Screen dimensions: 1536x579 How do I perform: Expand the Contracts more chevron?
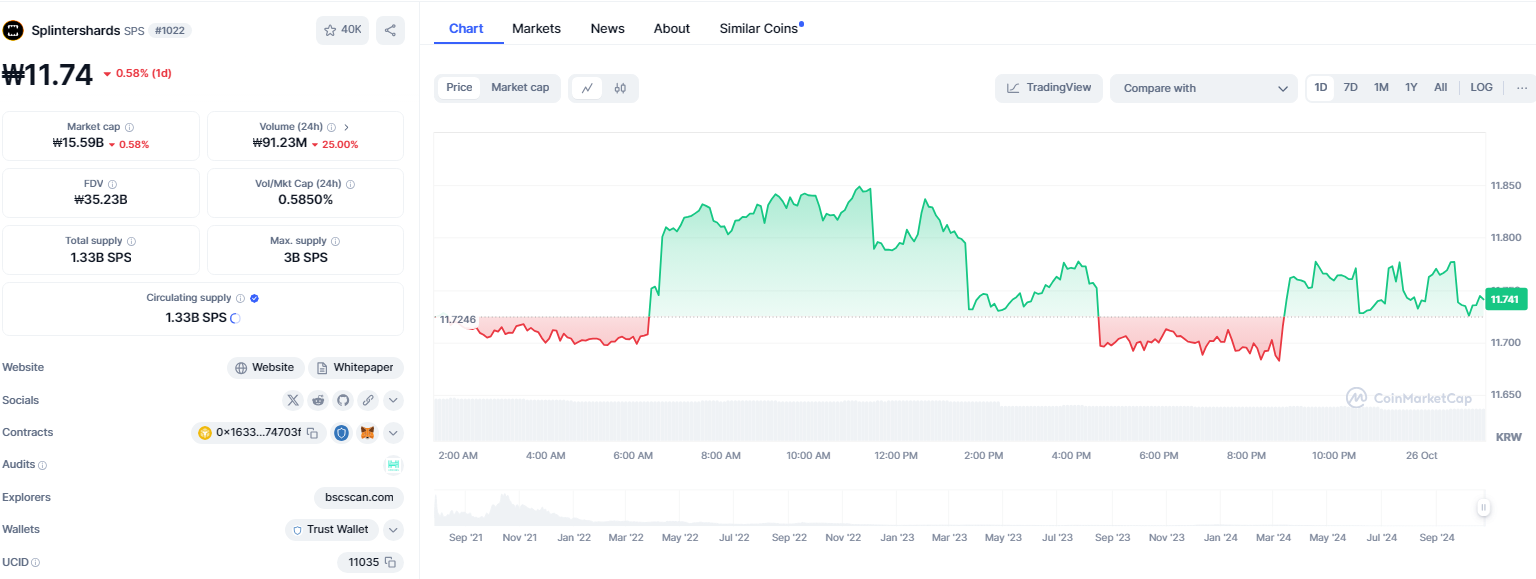(x=394, y=433)
